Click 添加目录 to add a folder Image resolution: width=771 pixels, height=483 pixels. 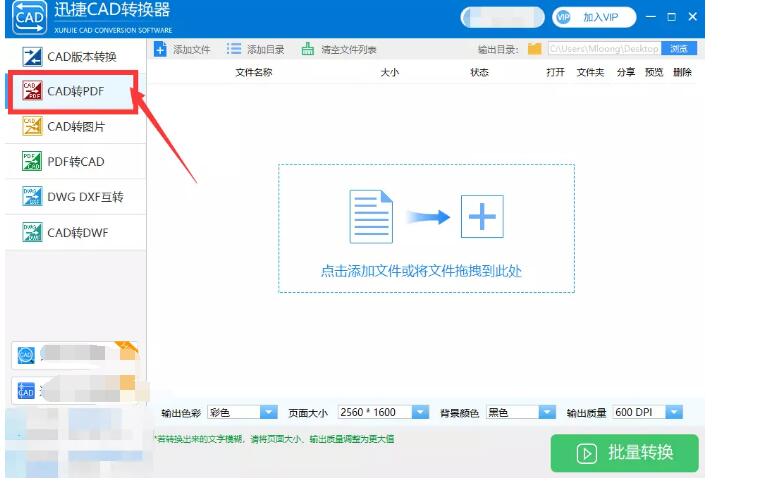(256, 49)
